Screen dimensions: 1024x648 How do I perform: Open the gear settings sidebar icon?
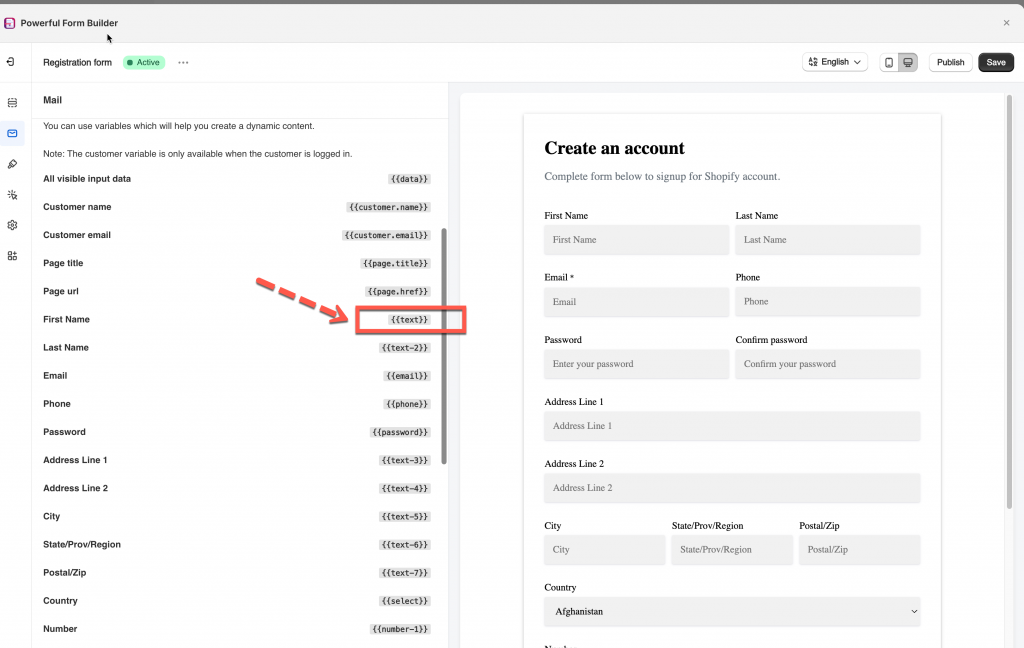pyautogui.click(x=12, y=225)
